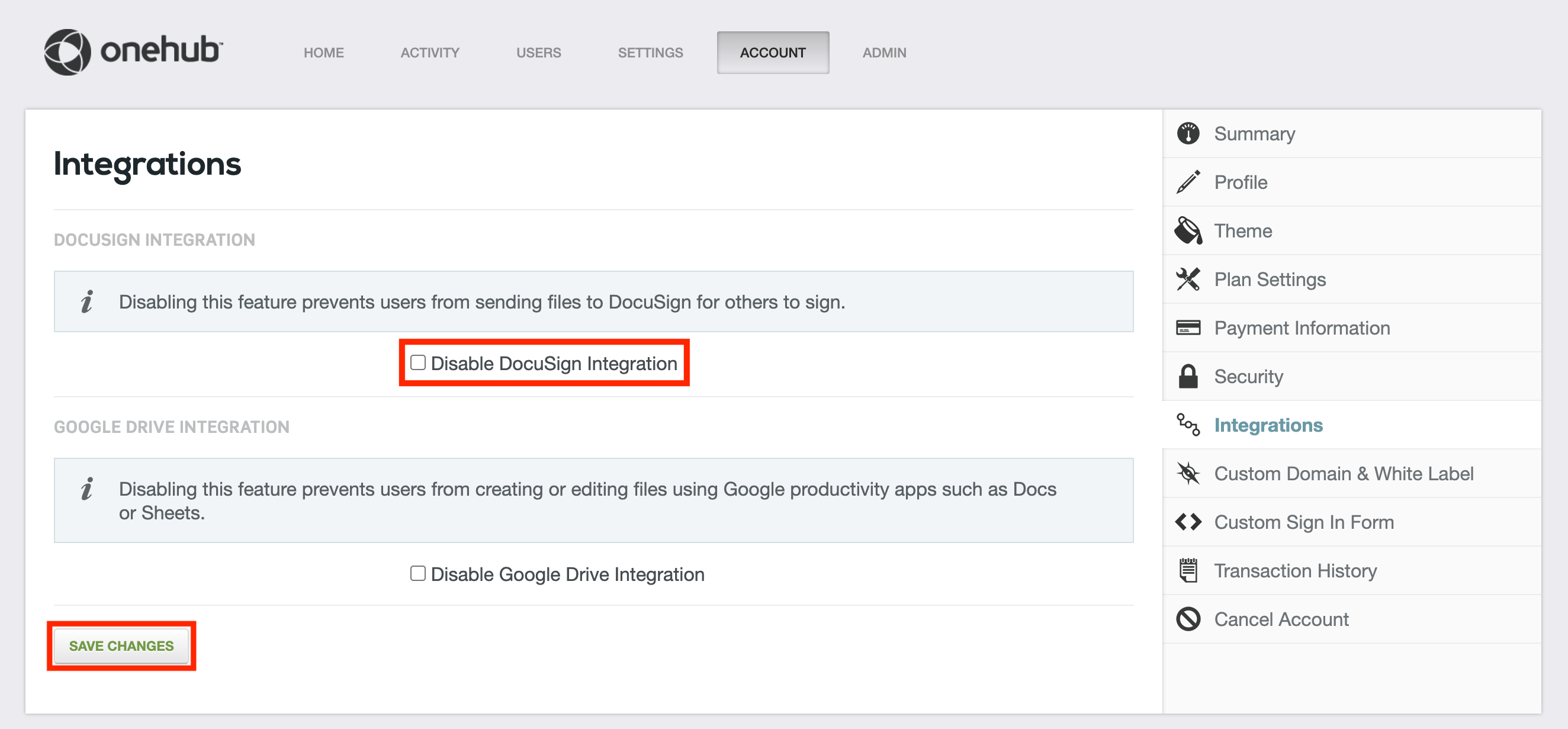Image resolution: width=1568 pixels, height=729 pixels.
Task: Click the Integrations nodes icon
Action: [x=1188, y=425]
